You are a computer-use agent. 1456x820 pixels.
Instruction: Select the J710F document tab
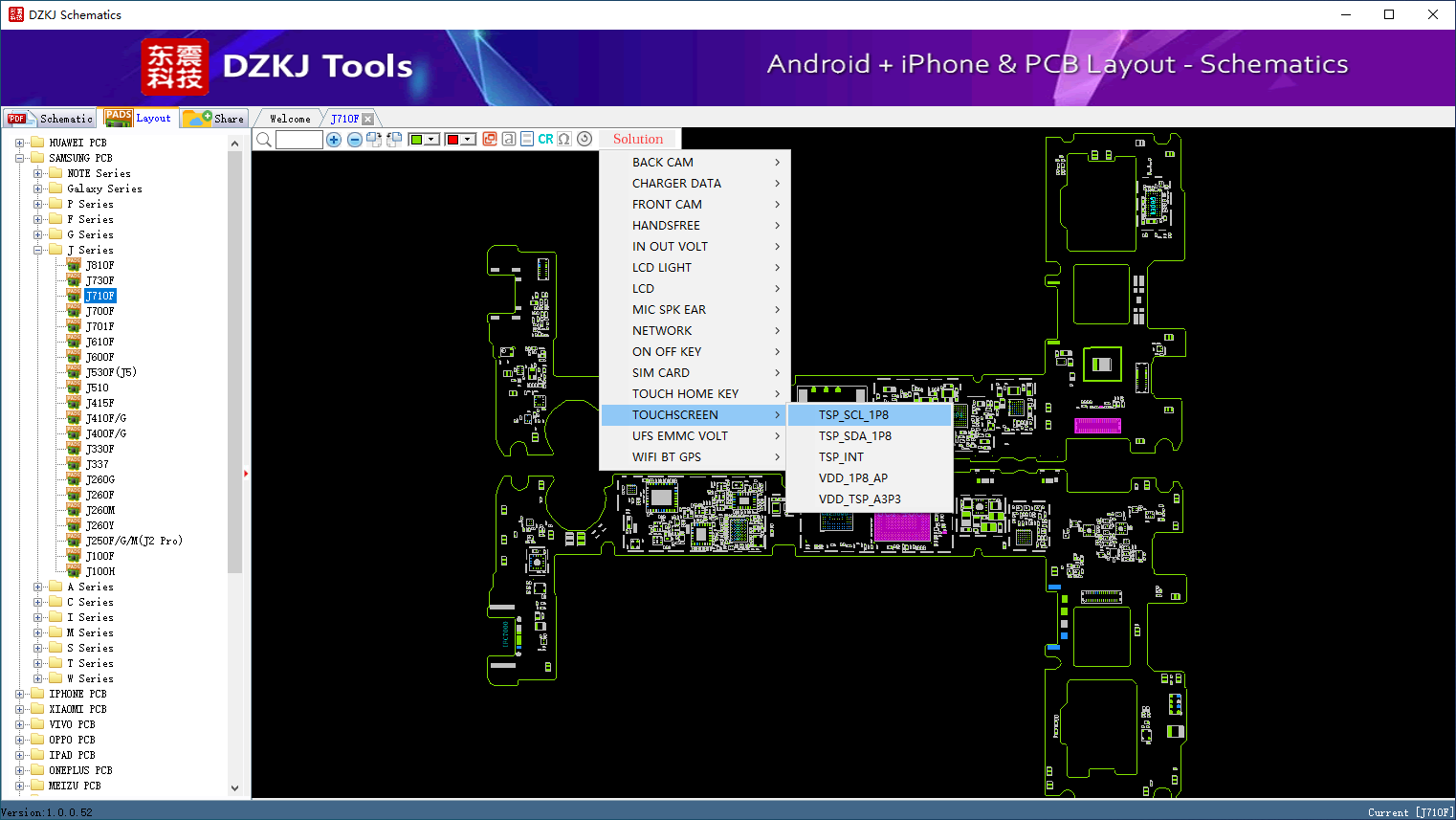[344, 119]
